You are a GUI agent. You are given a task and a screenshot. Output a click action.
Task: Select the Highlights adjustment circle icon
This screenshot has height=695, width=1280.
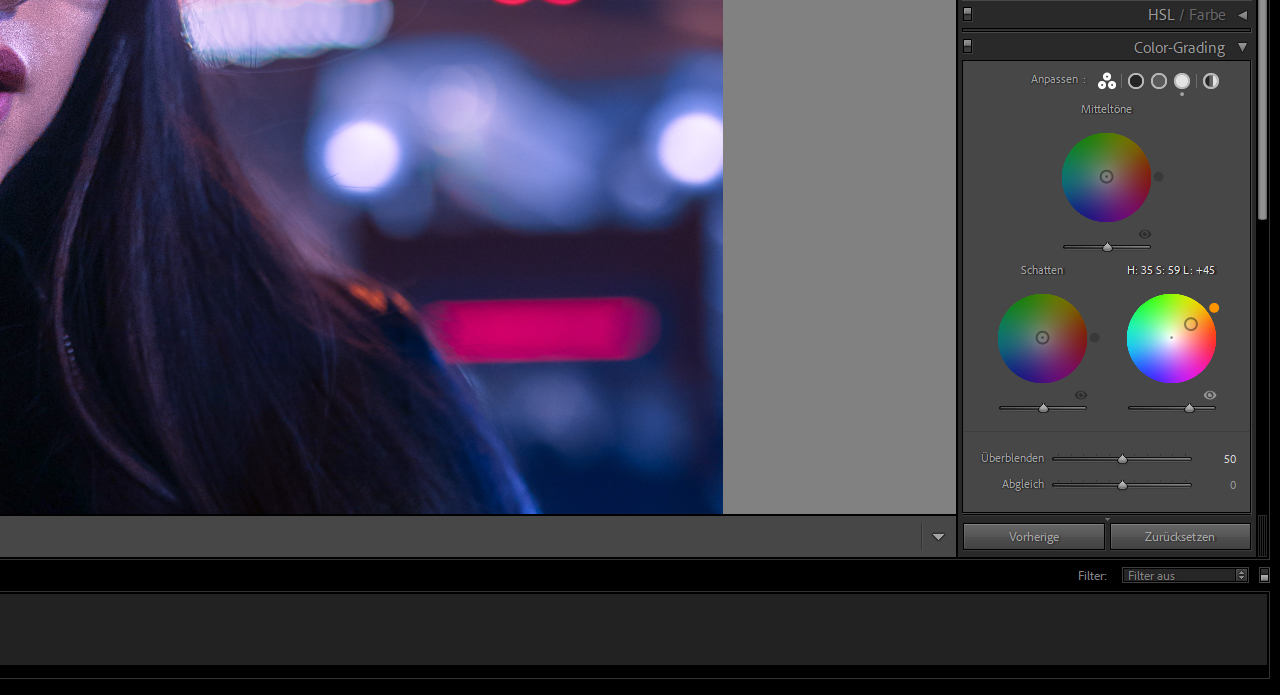coord(1182,81)
